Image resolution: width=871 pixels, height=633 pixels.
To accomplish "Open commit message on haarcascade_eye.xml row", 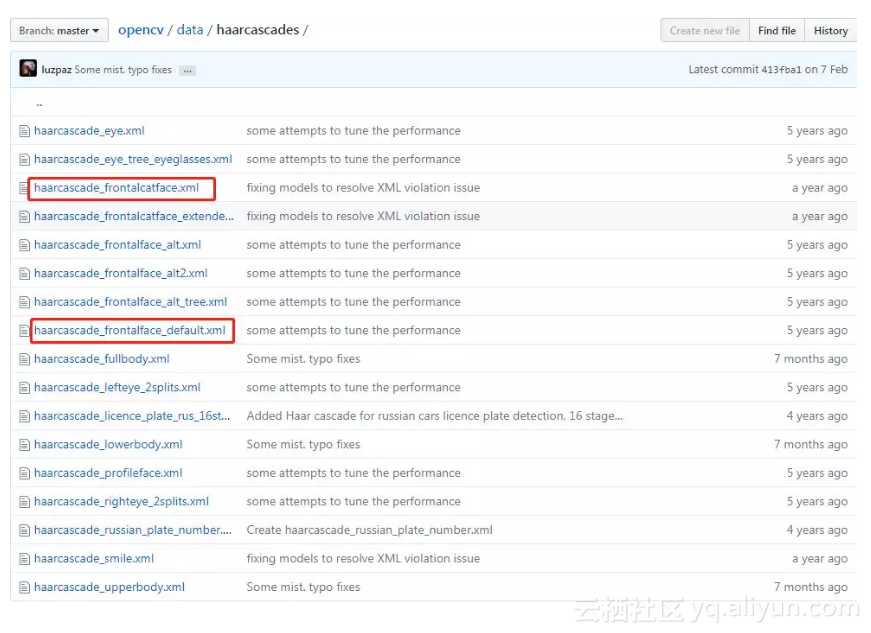I will point(353,130).
